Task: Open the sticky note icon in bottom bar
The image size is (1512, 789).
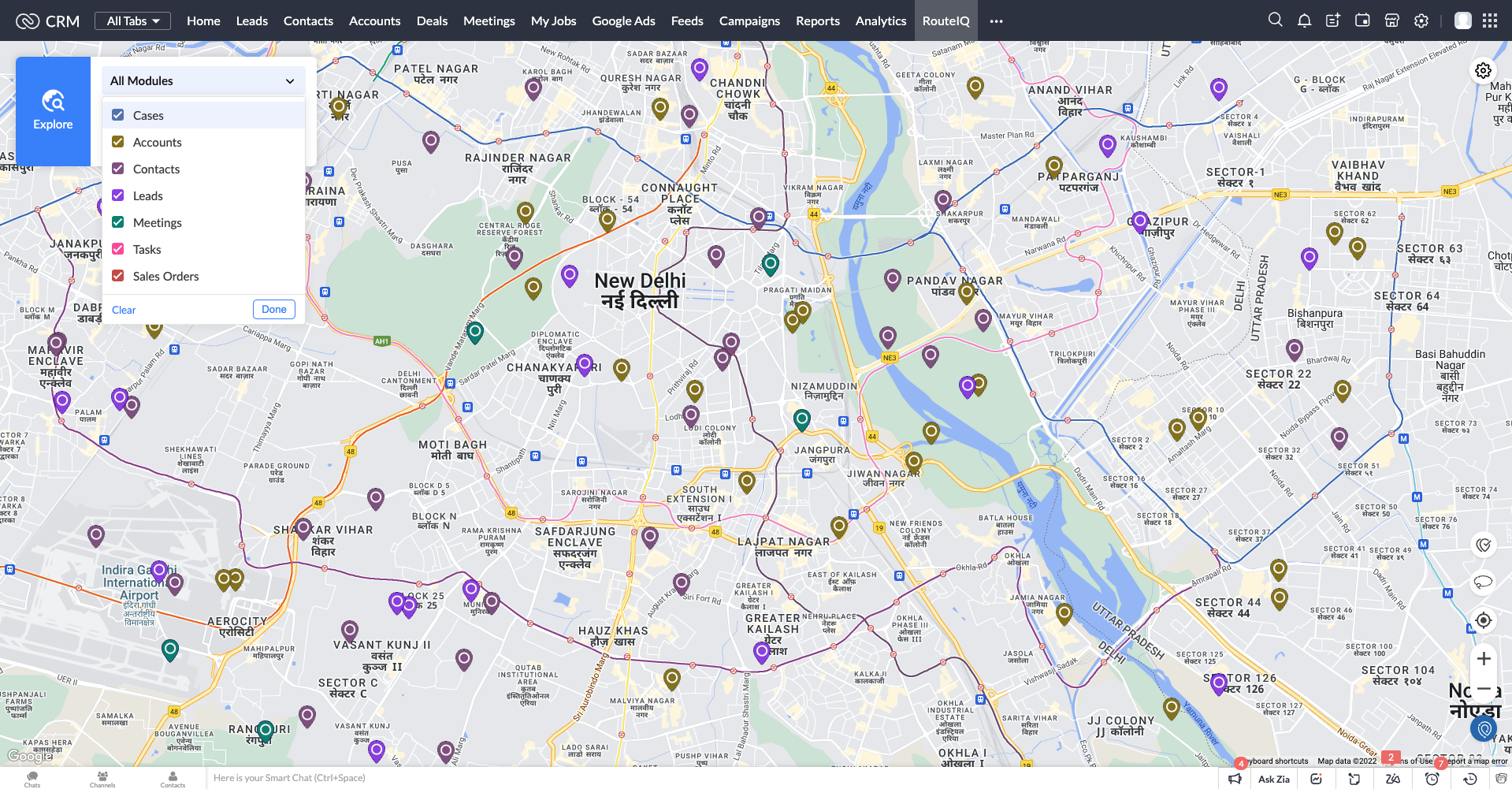Action: 1354,779
